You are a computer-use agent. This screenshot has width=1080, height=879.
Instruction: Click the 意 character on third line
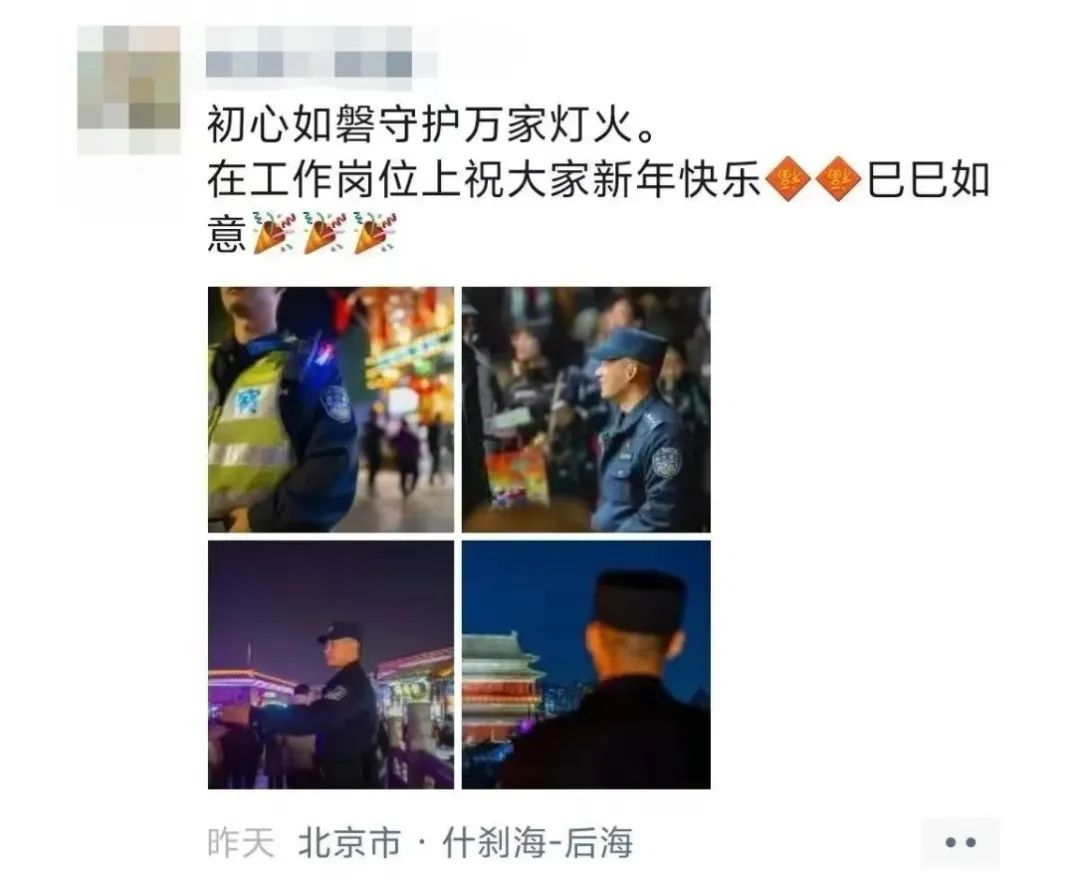pos(227,234)
